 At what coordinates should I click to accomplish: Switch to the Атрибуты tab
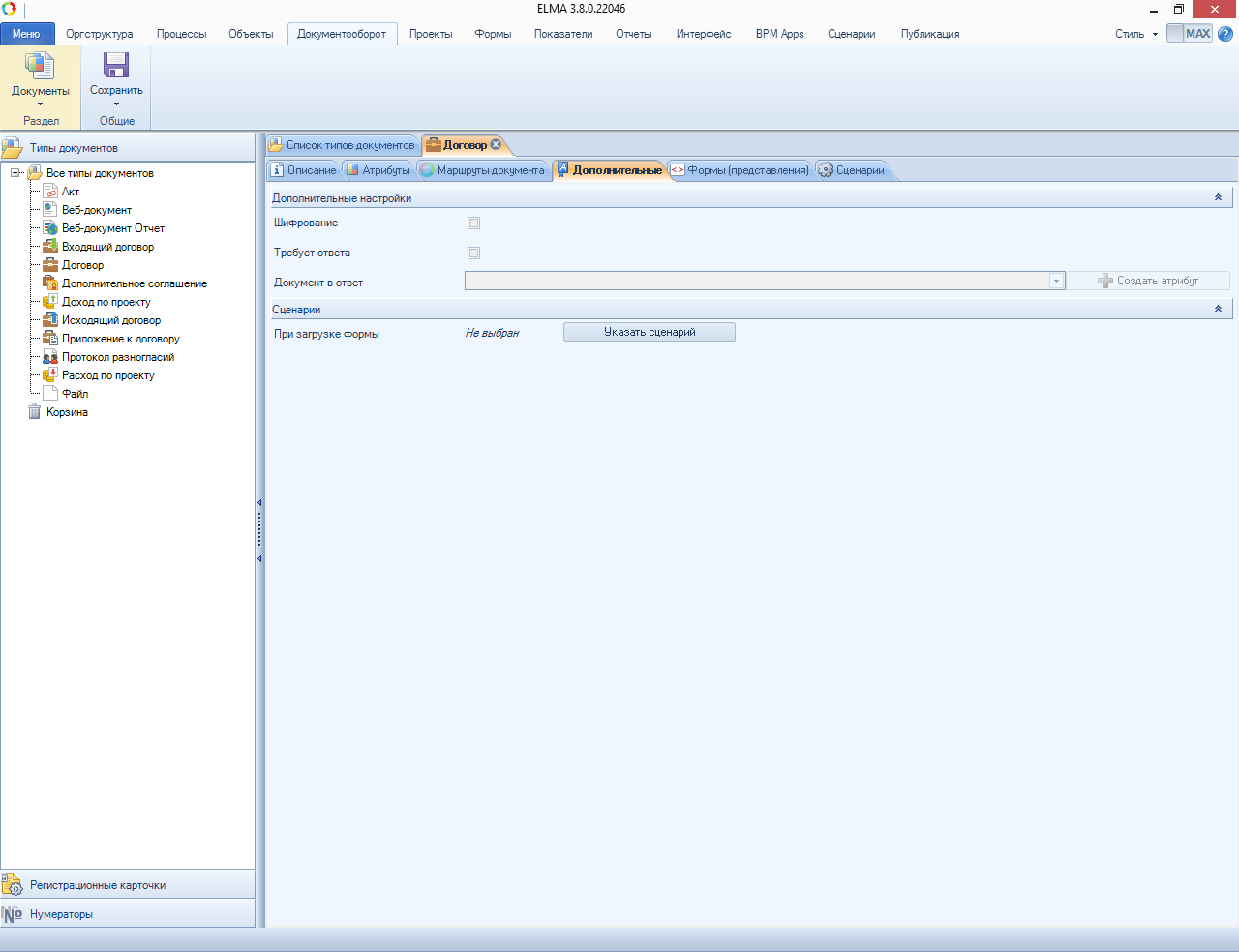378,170
